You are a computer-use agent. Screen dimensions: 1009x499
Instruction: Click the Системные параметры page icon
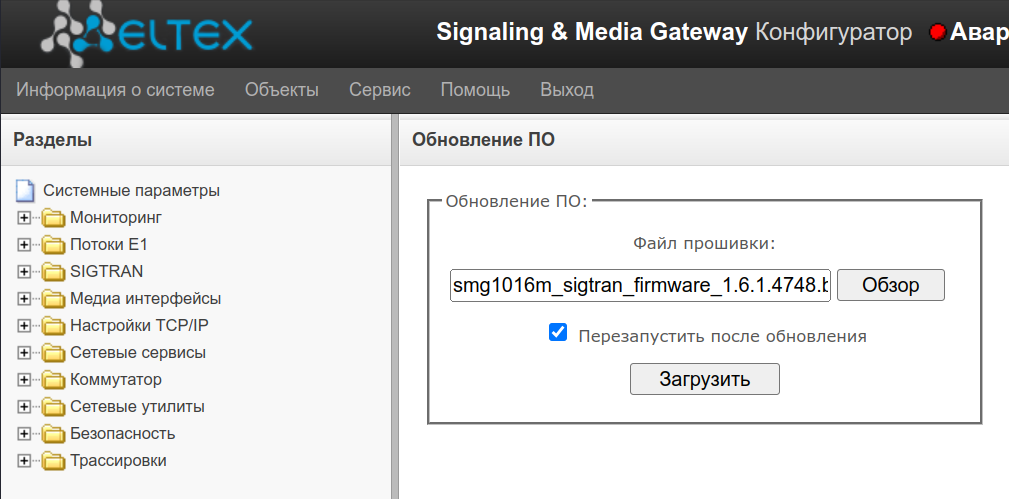point(25,191)
